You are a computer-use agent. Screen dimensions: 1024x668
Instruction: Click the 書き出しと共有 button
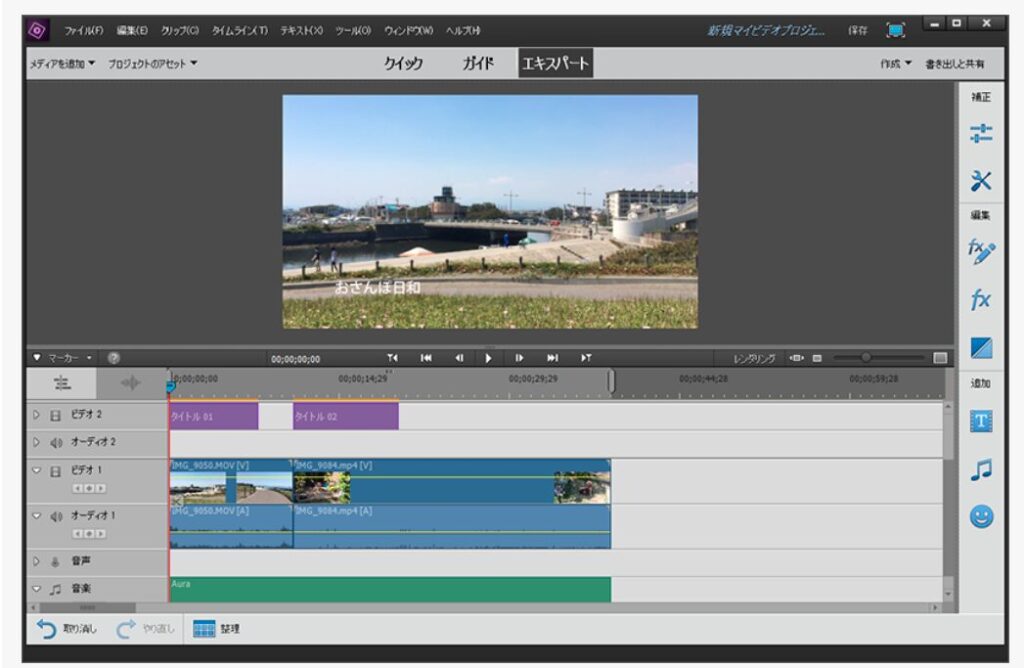point(954,63)
